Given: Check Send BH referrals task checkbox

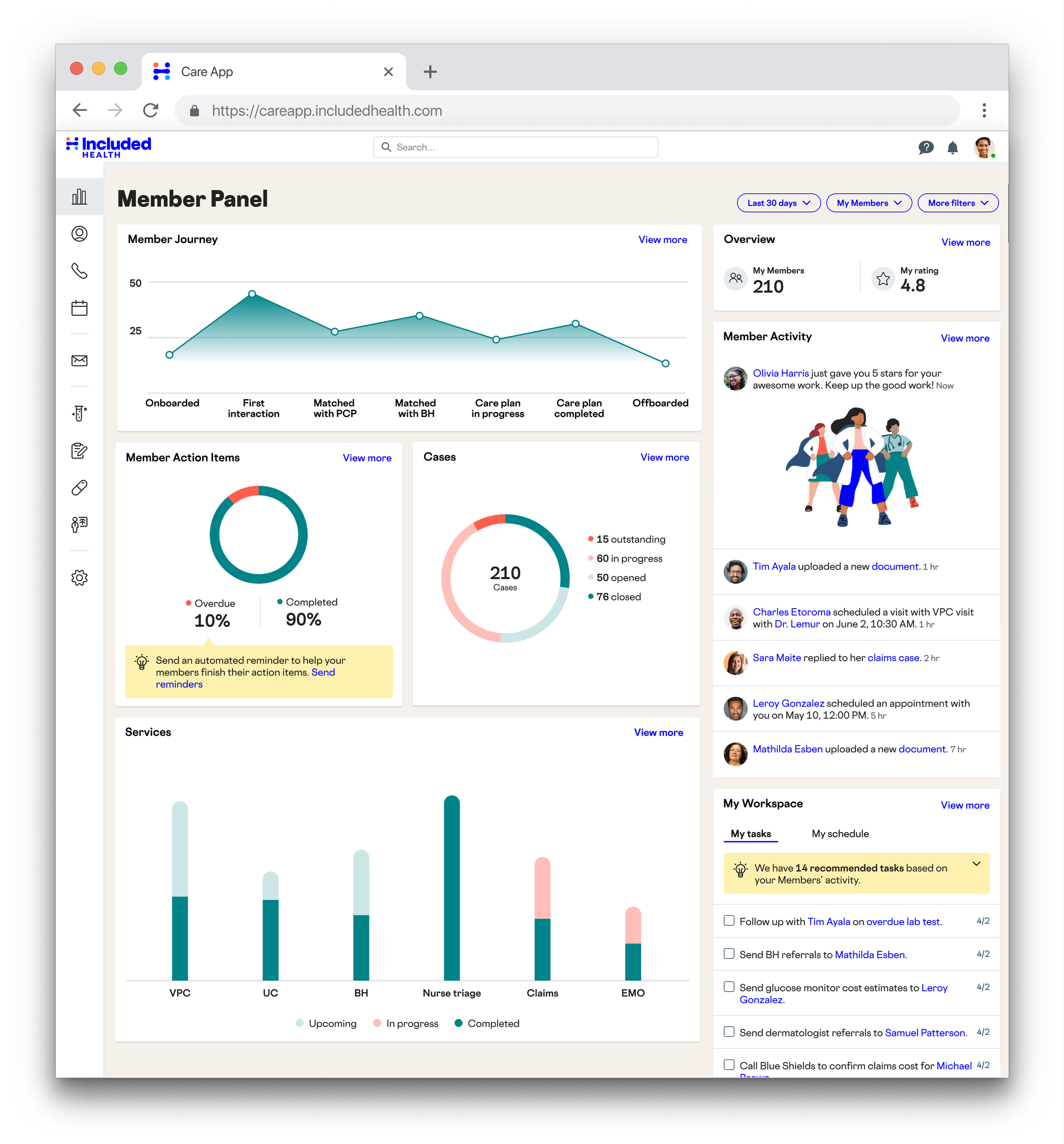Looking at the screenshot, I should [729, 953].
